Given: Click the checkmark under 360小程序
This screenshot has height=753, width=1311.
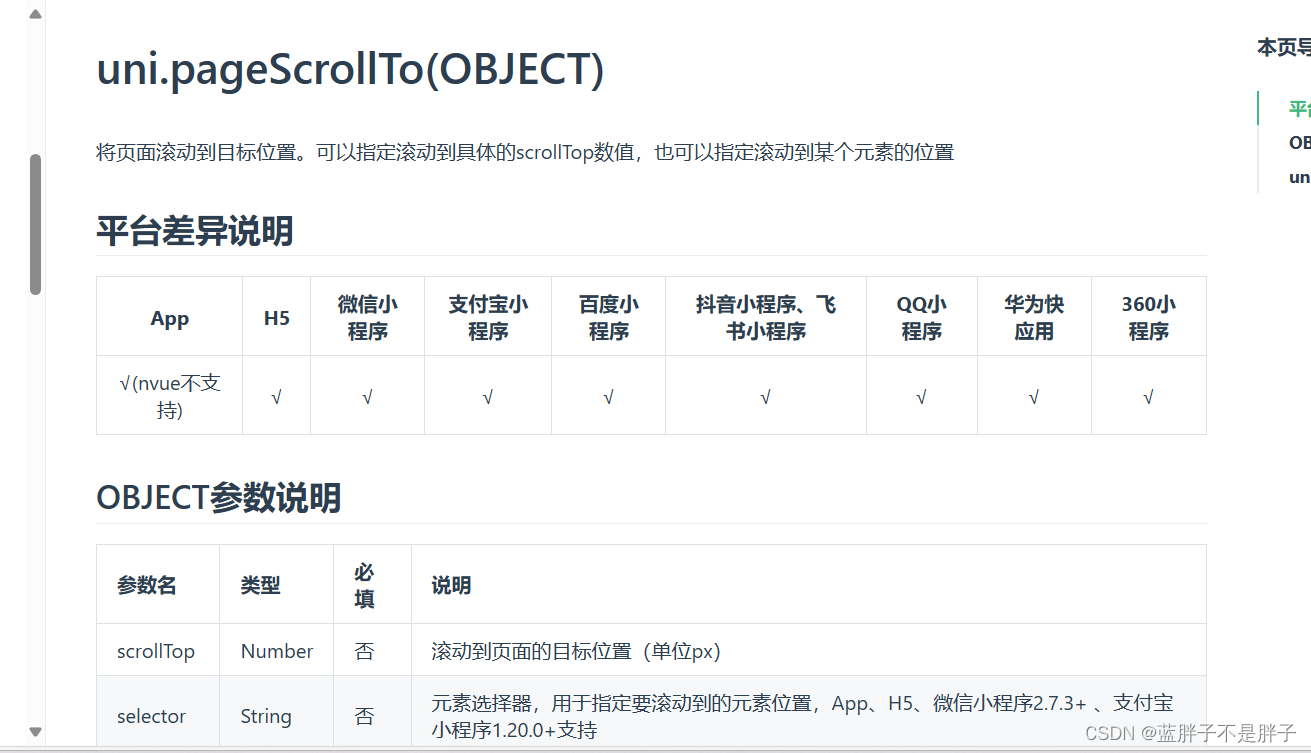Looking at the screenshot, I should (x=1149, y=397).
